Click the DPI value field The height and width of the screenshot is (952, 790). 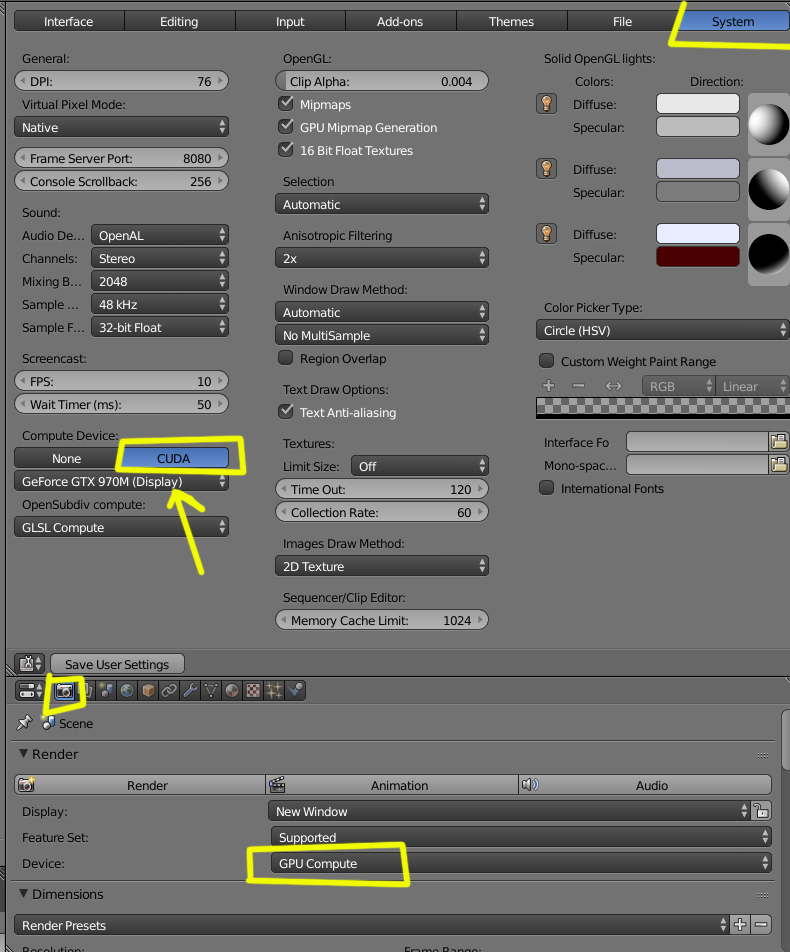tap(121, 81)
